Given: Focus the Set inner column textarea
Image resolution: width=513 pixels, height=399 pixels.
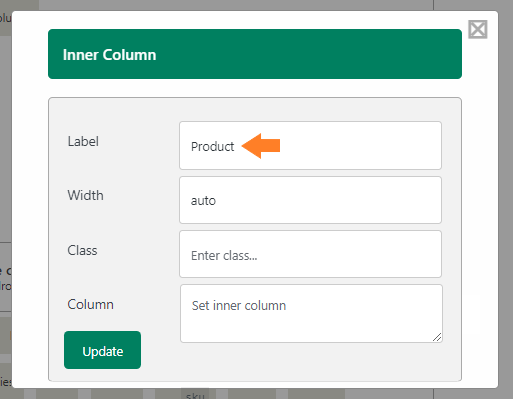Looking at the screenshot, I should [311, 313].
